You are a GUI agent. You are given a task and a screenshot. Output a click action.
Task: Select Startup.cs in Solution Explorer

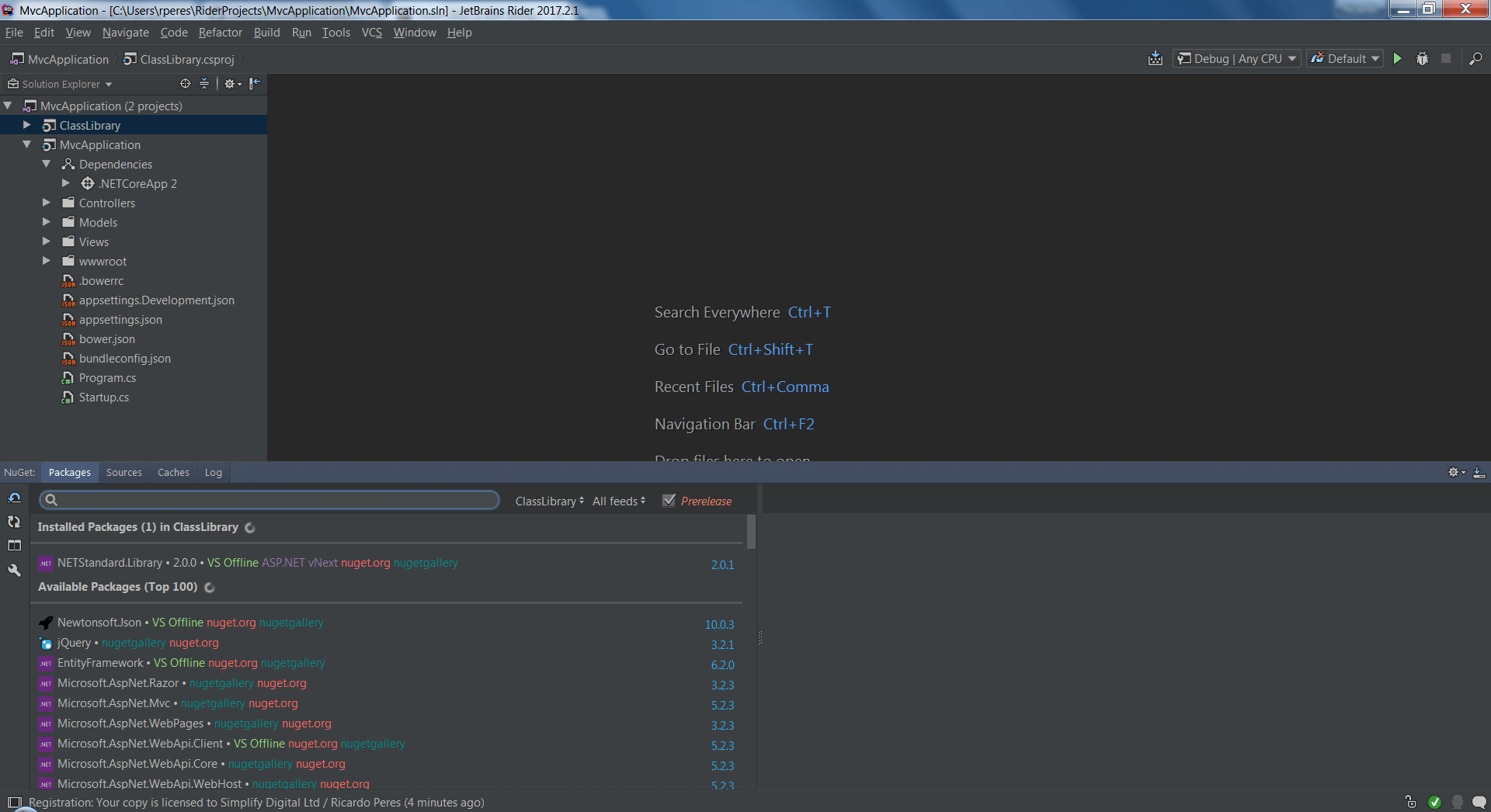coord(104,397)
